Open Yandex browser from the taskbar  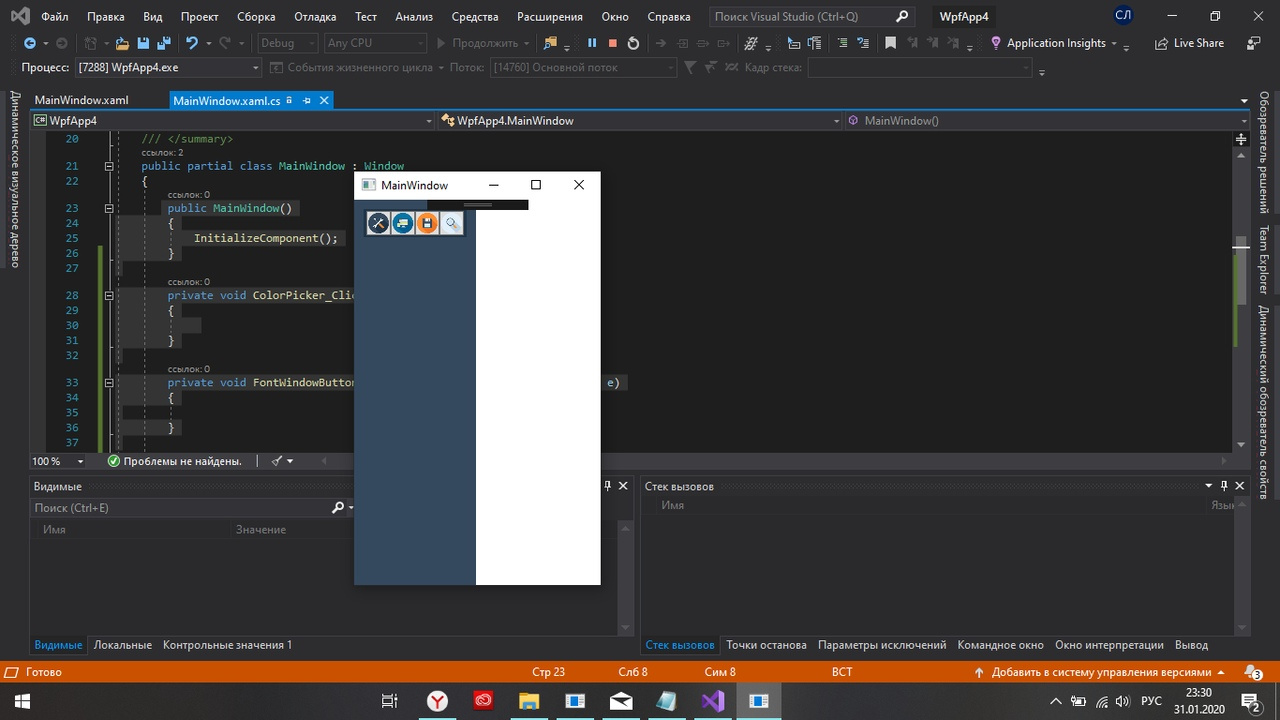click(437, 701)
